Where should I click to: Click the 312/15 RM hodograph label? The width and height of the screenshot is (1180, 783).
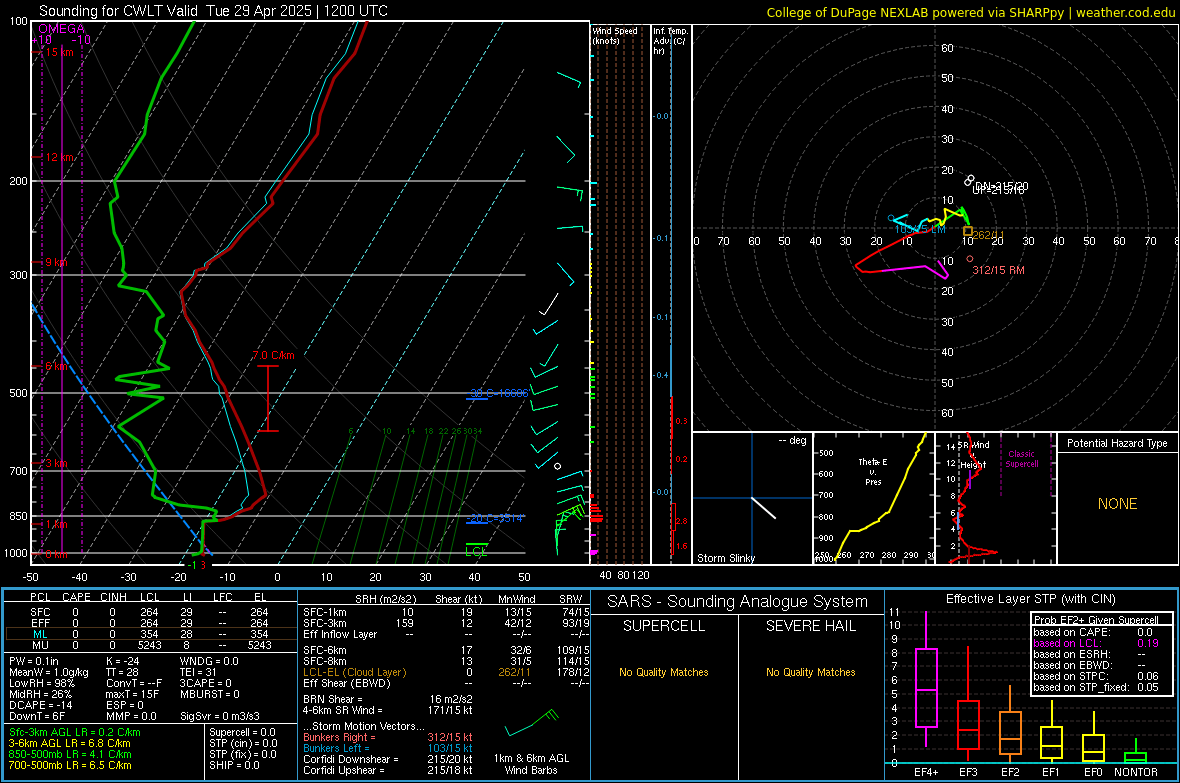[x=998, y=270]
